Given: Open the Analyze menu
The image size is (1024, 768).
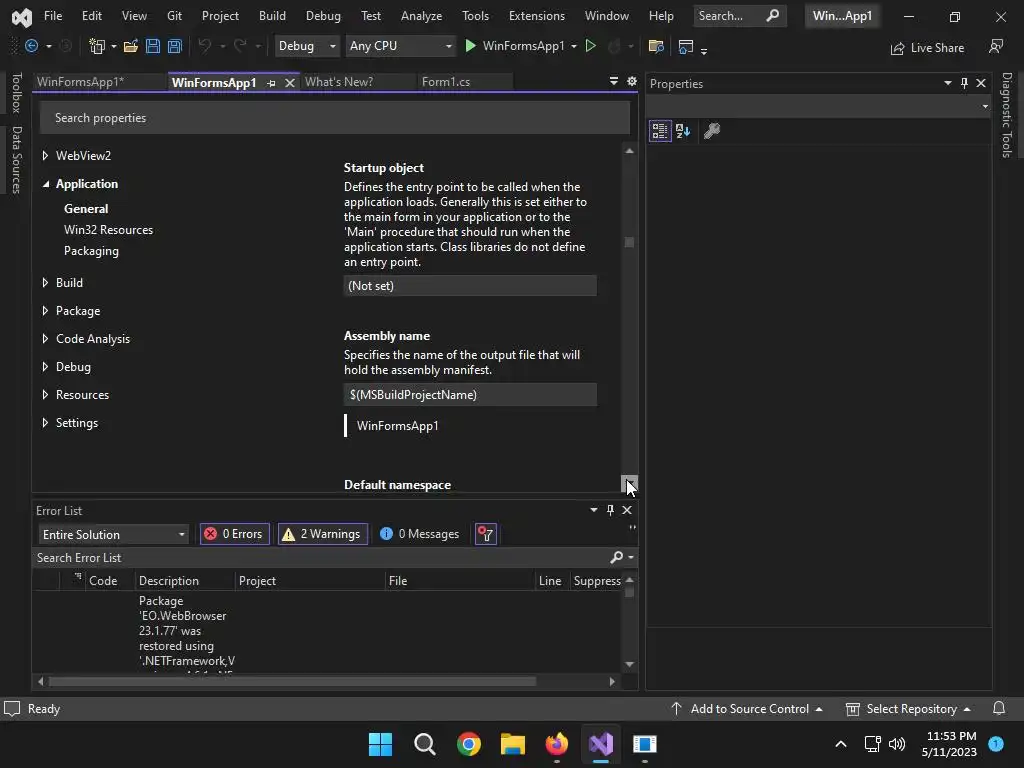Looking at the screenshot, I should click(x=421, y=16).
